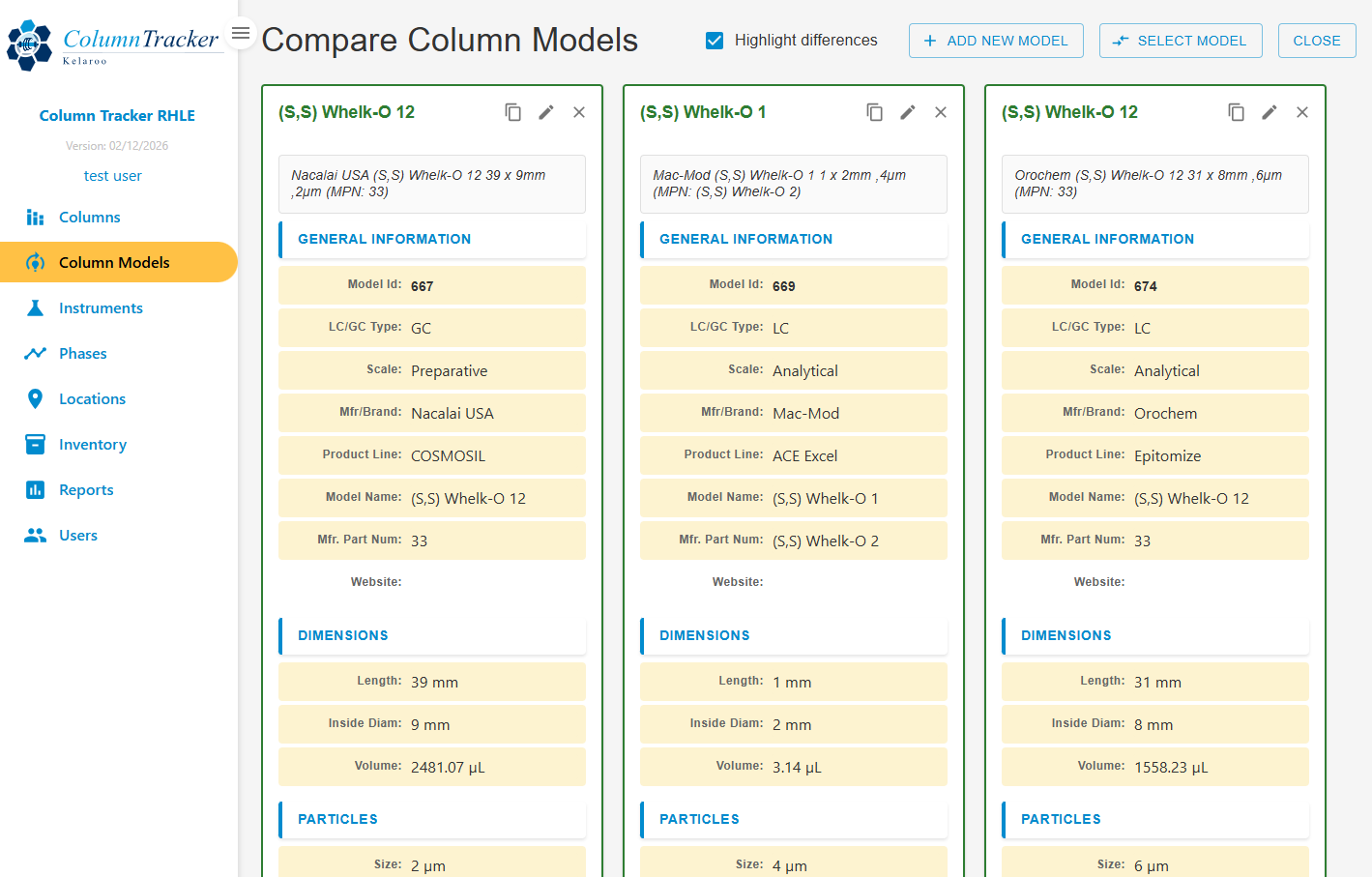
Task: Remove Nacalai USA card from comparison
Action: pos(579,112)
